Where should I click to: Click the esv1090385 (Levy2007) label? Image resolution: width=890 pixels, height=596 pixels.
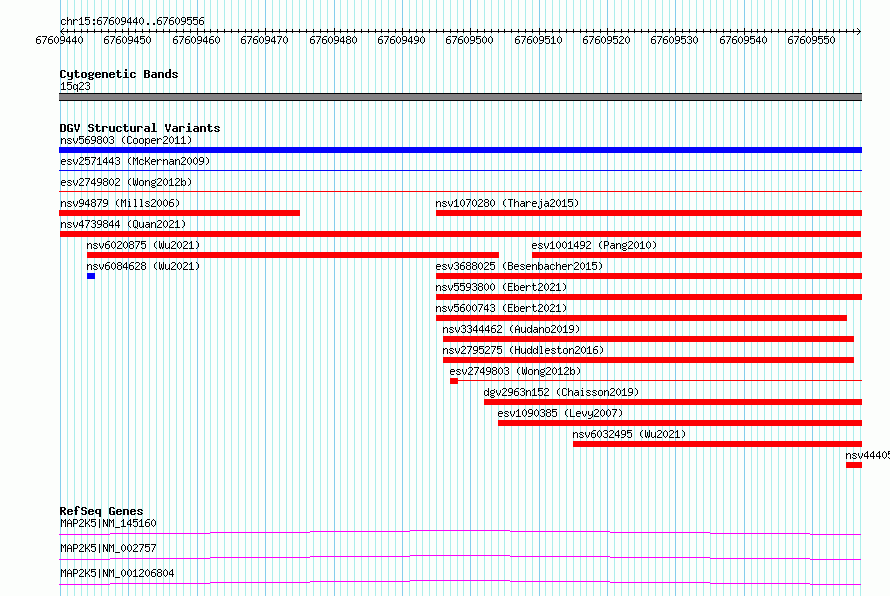click(x=560, y=413)
